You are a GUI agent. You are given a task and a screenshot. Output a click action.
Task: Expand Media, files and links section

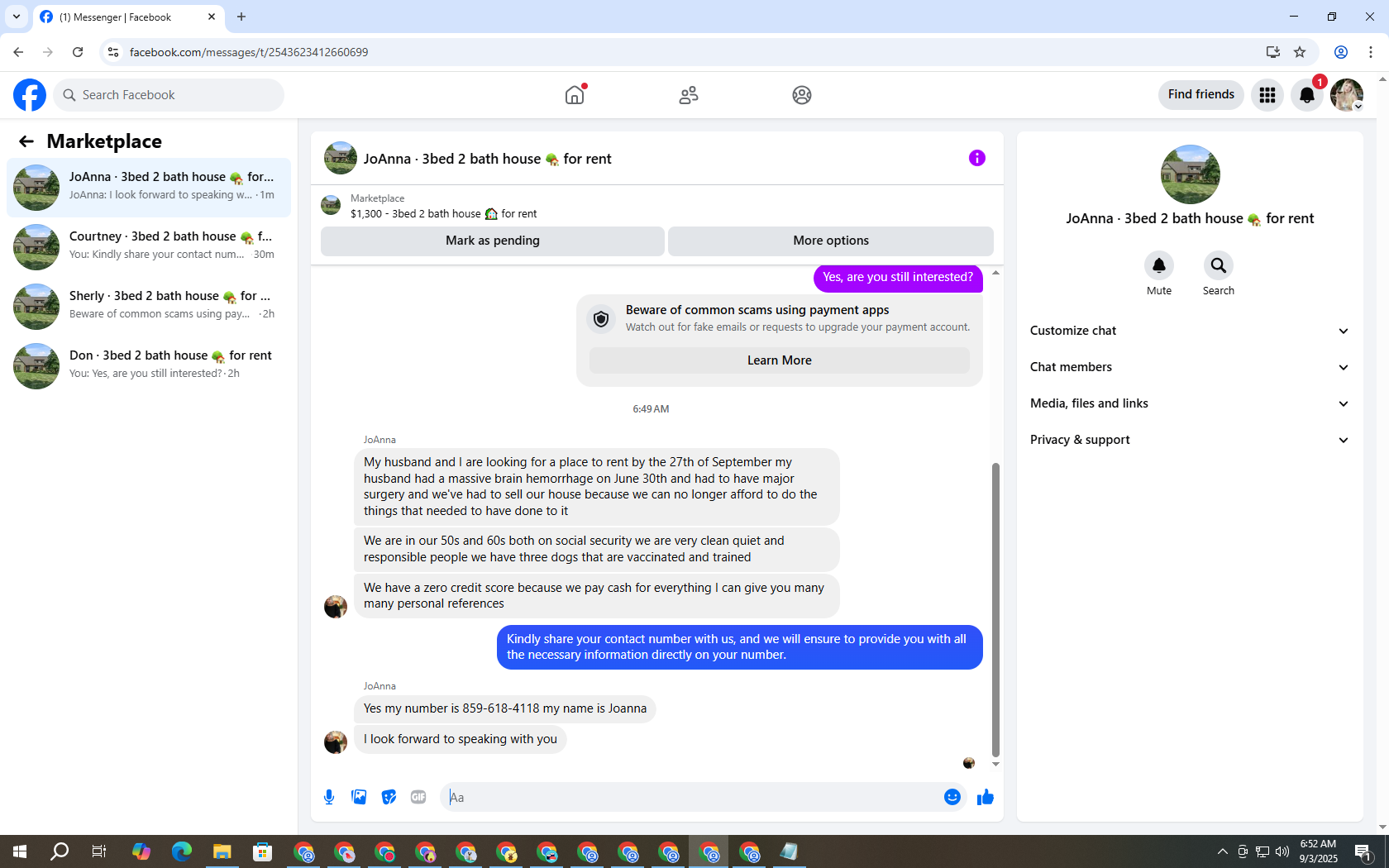coord(1190,403)
